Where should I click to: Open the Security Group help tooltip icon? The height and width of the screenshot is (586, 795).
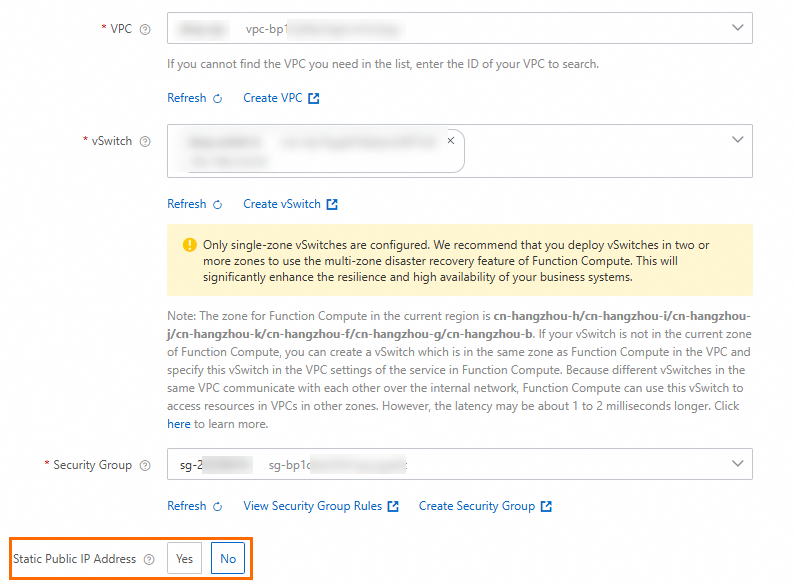click(145, 465)
